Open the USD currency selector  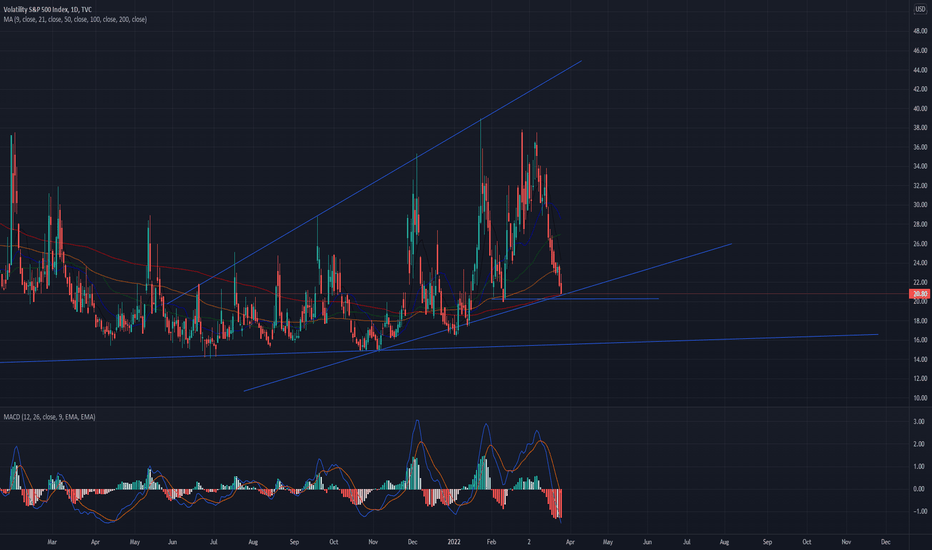coord(920,10)
